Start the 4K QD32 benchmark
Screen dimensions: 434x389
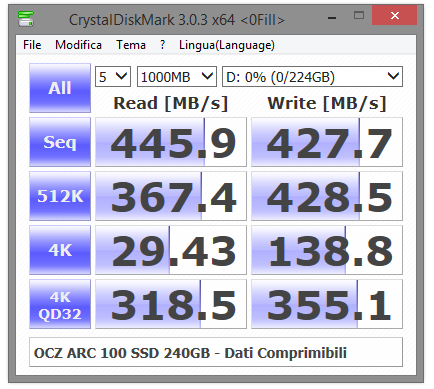(x=60, y=304)
